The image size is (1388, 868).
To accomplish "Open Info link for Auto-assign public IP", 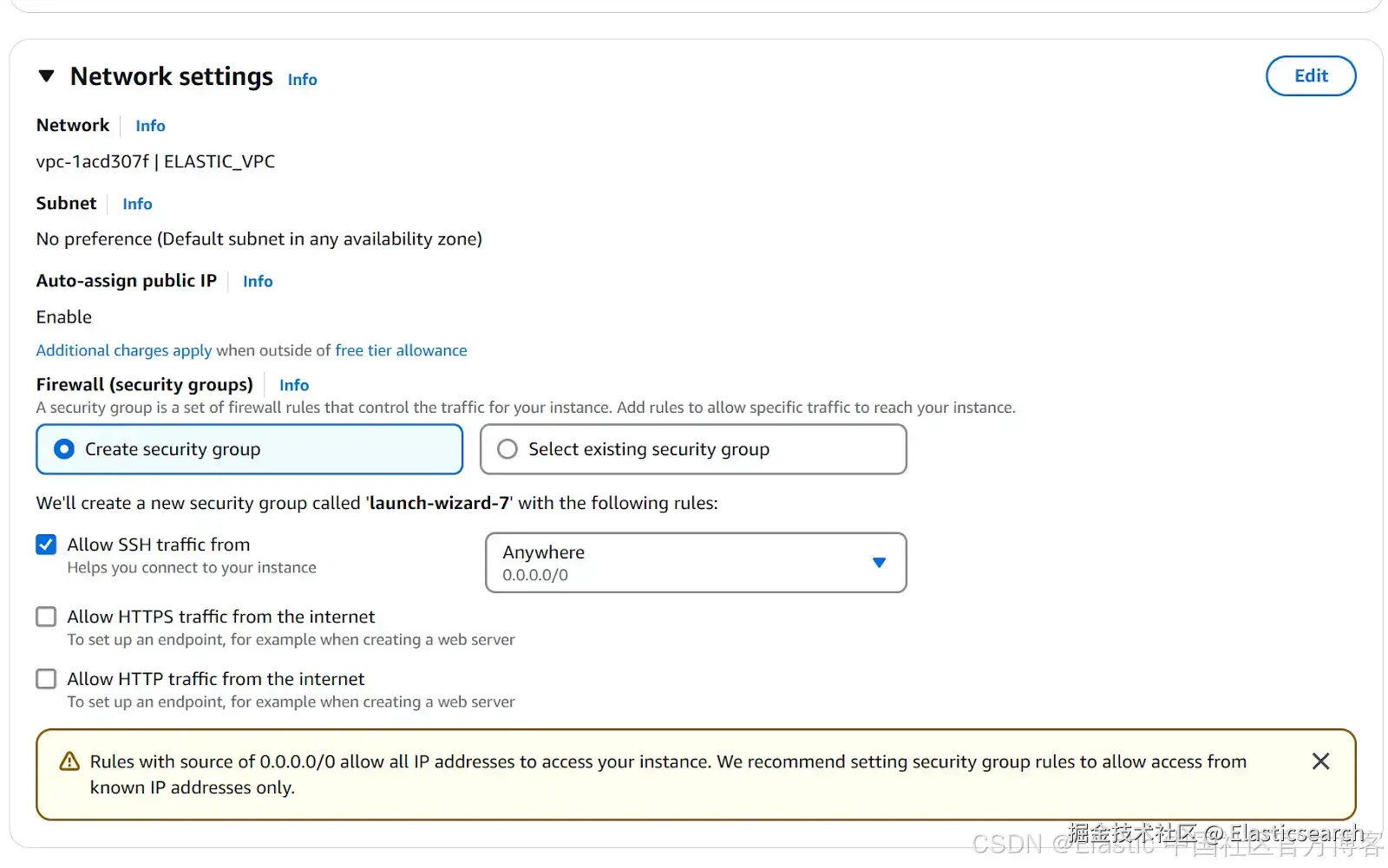I will tap(258, 281).
